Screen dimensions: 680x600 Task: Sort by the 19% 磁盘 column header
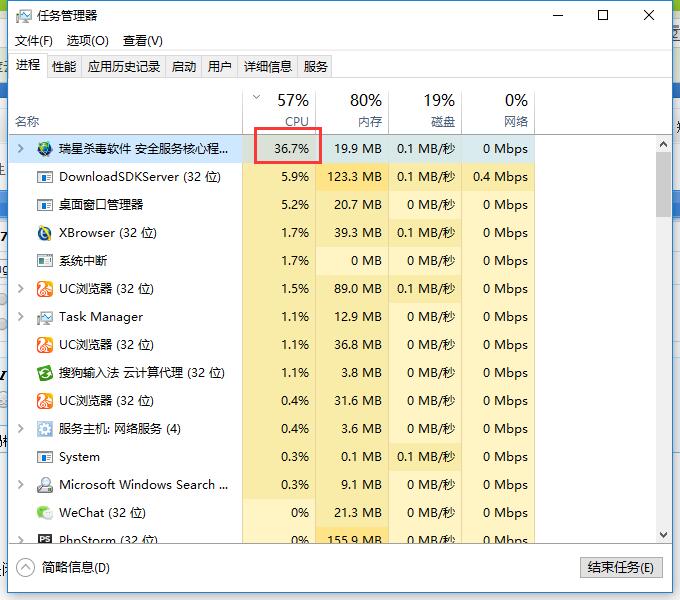pyautogui.click(x=425, y=111)
